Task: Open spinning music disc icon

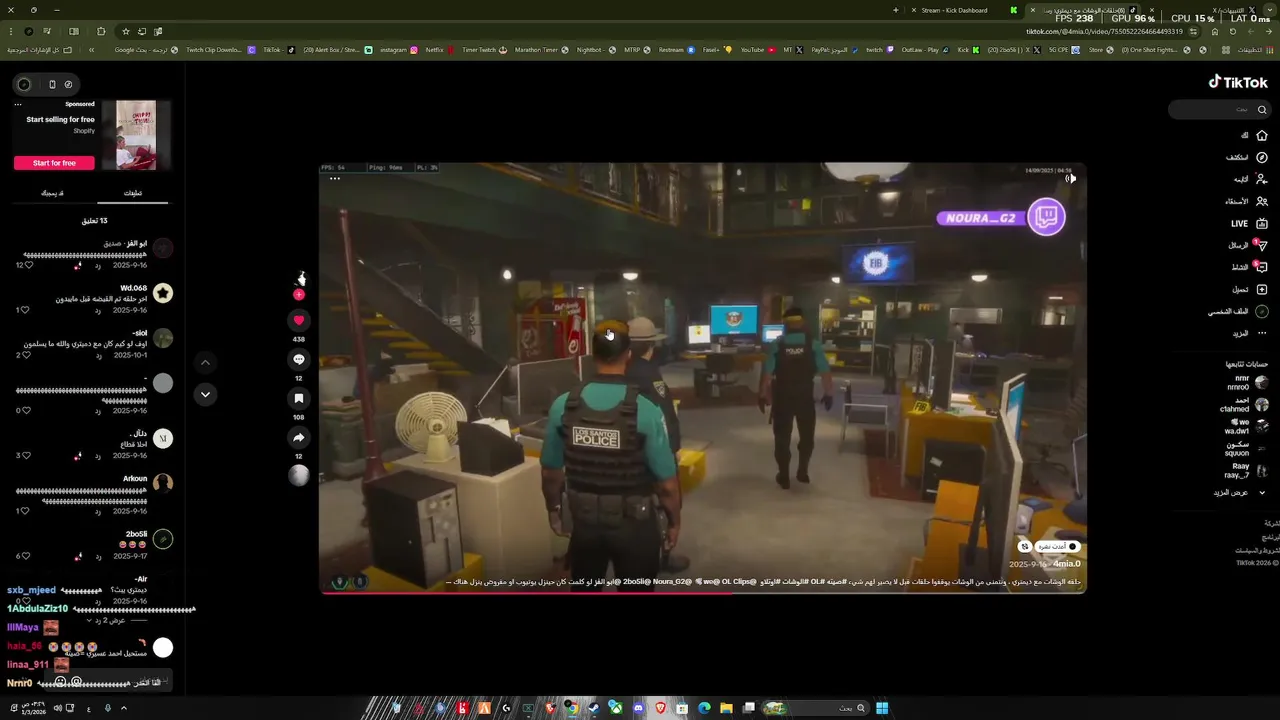Action: pyautogui.click(x=298, y=476)
